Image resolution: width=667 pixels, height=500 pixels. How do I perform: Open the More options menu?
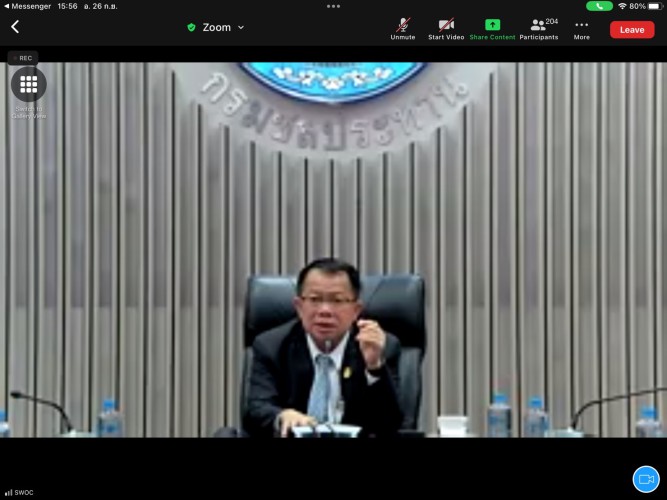(581, 28)
